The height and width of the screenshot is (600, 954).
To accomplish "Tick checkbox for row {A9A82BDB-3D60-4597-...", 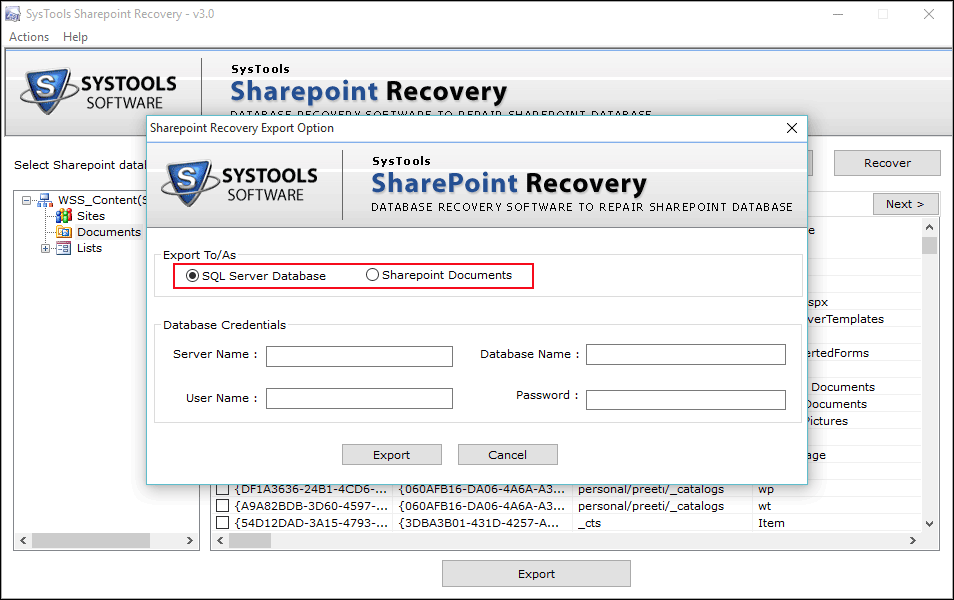I will 223,506.
